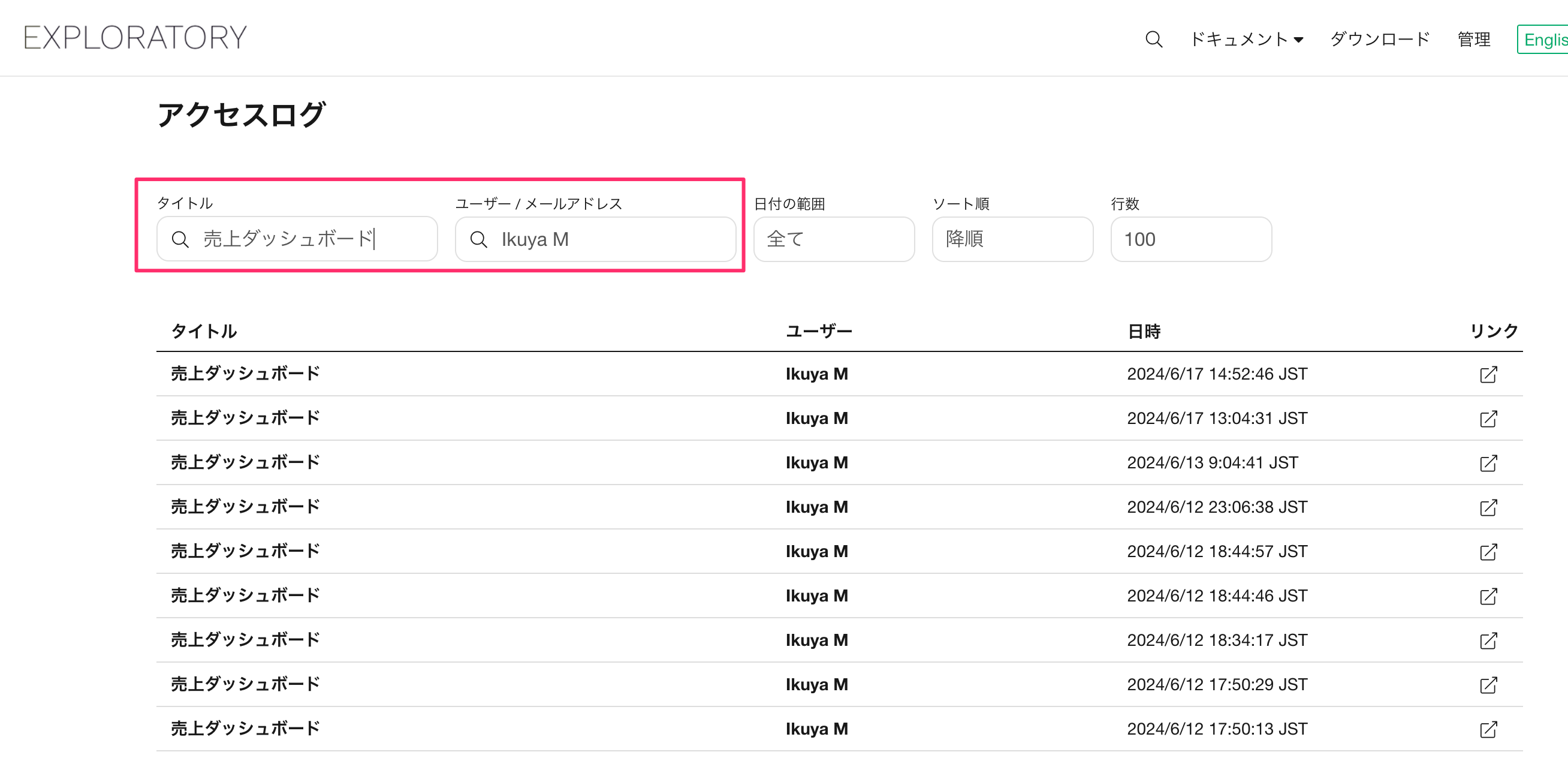Click the ユーザー column header

(819, 331)
